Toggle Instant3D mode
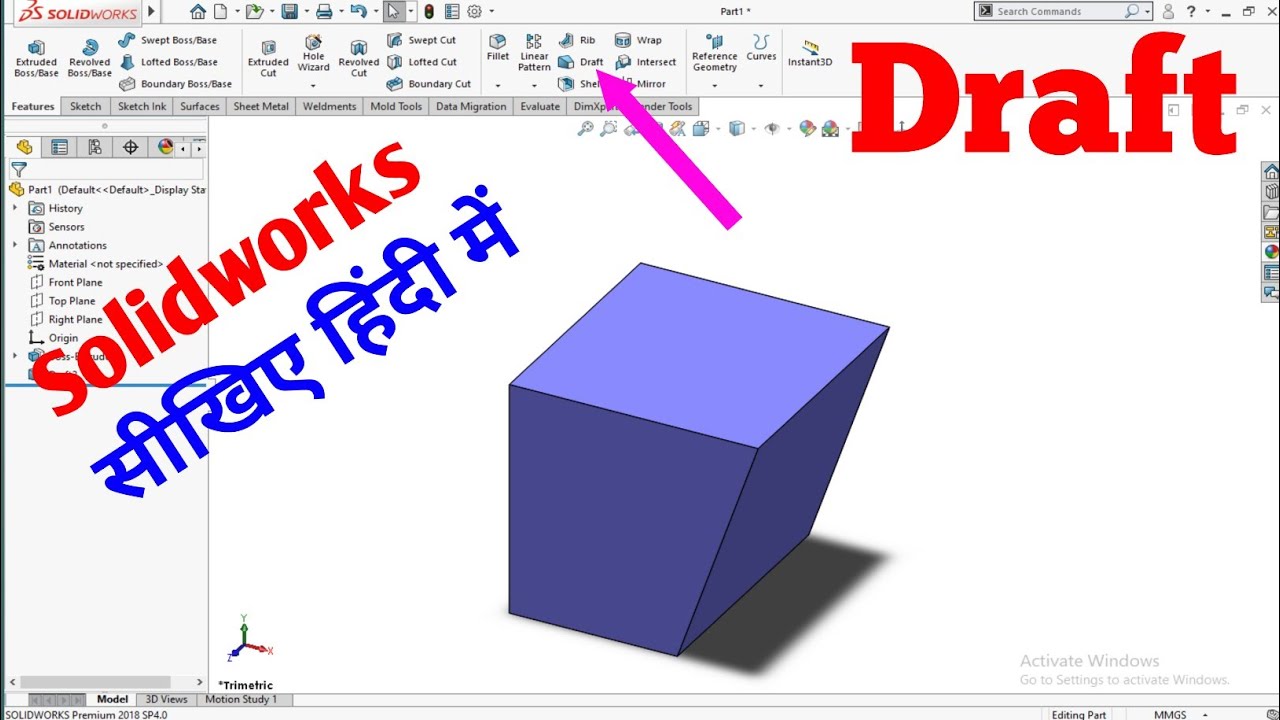The image size is (1280, 720). (x=810, y=54)
